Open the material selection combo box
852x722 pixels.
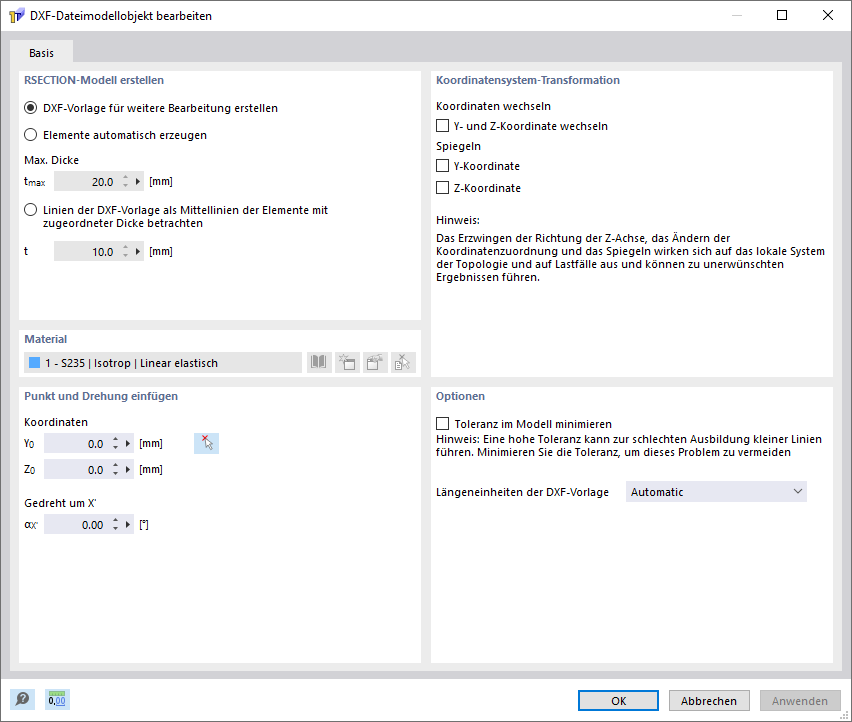[x=163, y=362]
